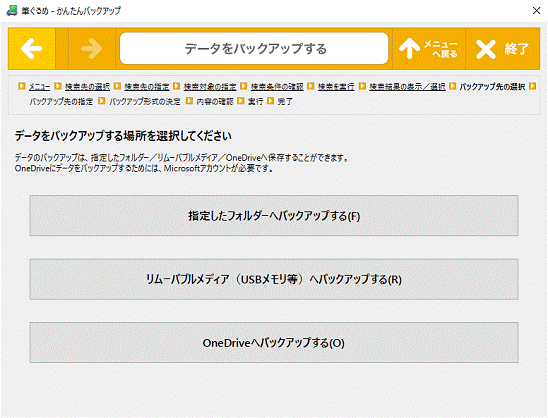Jump to 検索を実行 breadcrumb step
Screen dimensions: 548x418
click(336, 86)
